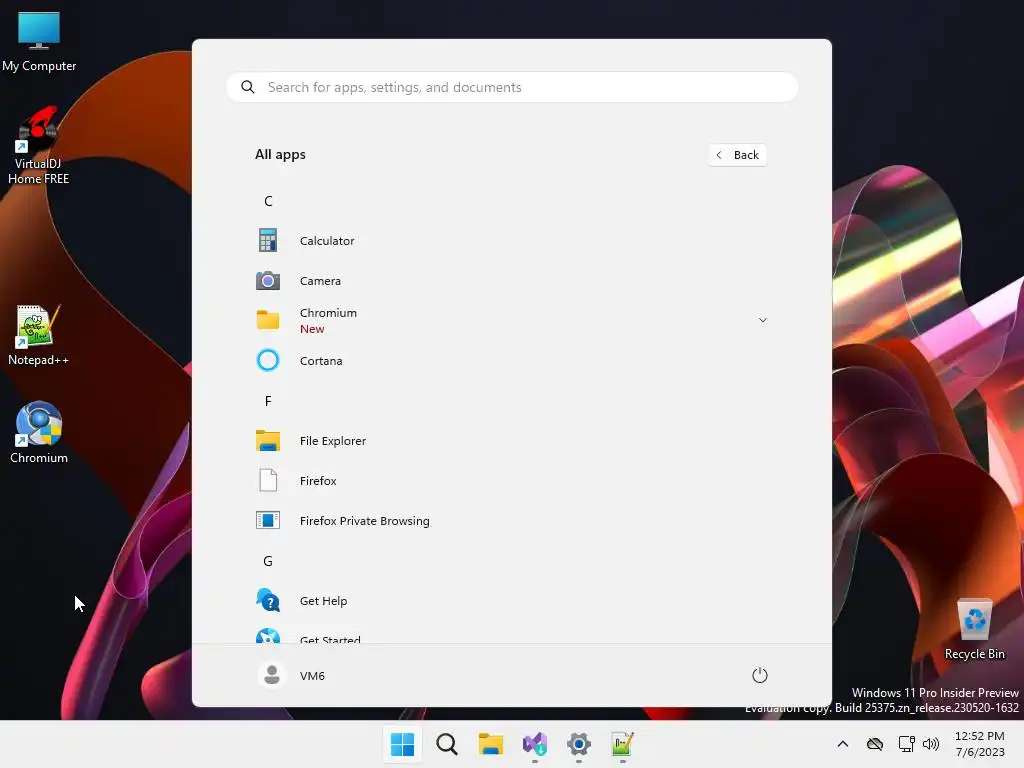This screenshot has width=1024, height=768.
Task: Click the VM6 user avatar icon
Action: (x=272, y=675)
